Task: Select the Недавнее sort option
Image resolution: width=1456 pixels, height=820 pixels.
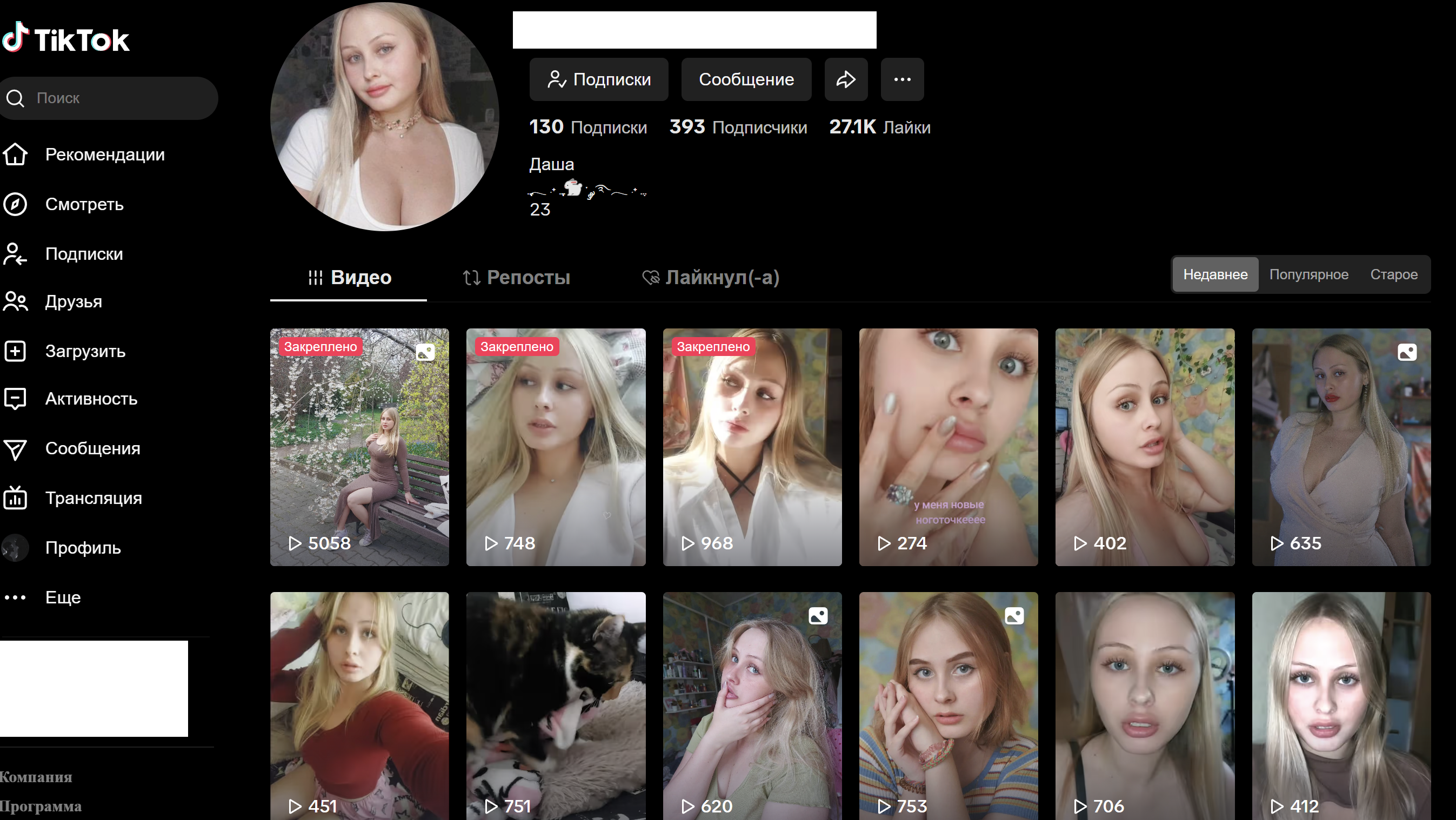Action: (x=1215, y=274)
